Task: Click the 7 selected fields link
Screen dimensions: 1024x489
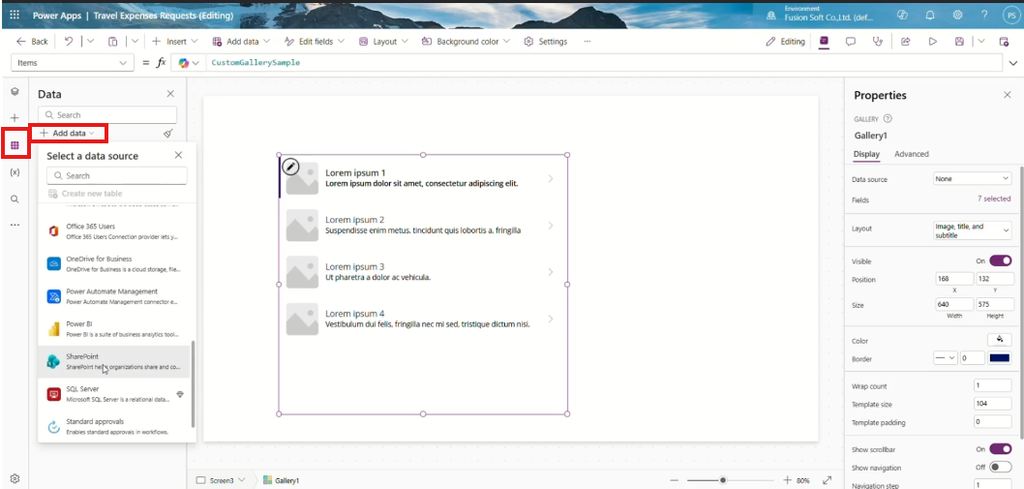Action: click(994, 199)
